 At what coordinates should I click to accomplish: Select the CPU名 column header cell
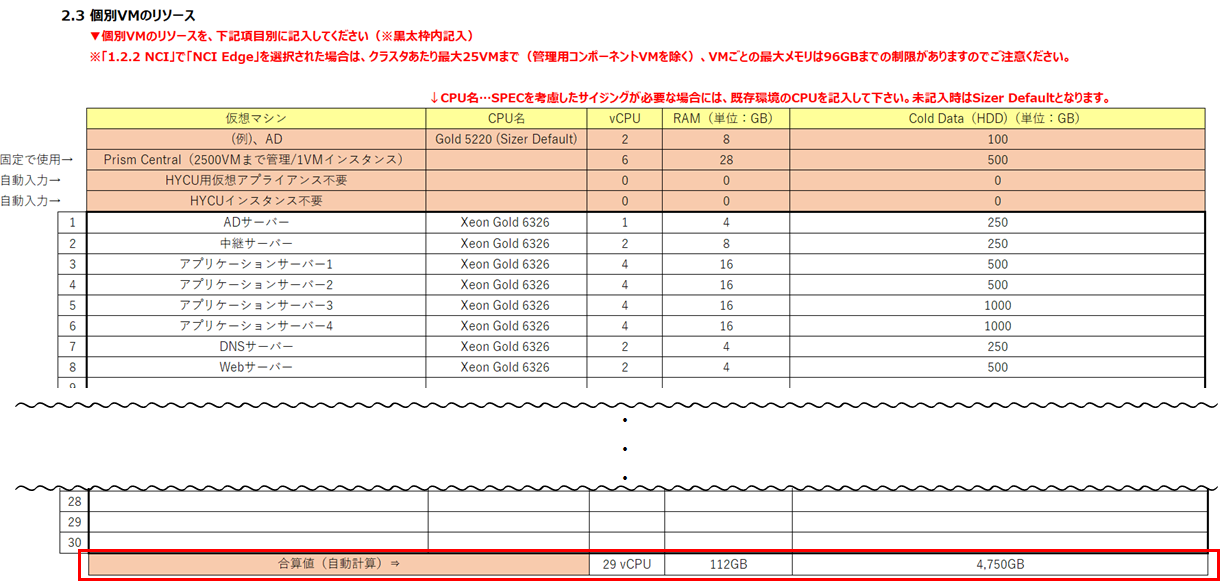(505, 118)
